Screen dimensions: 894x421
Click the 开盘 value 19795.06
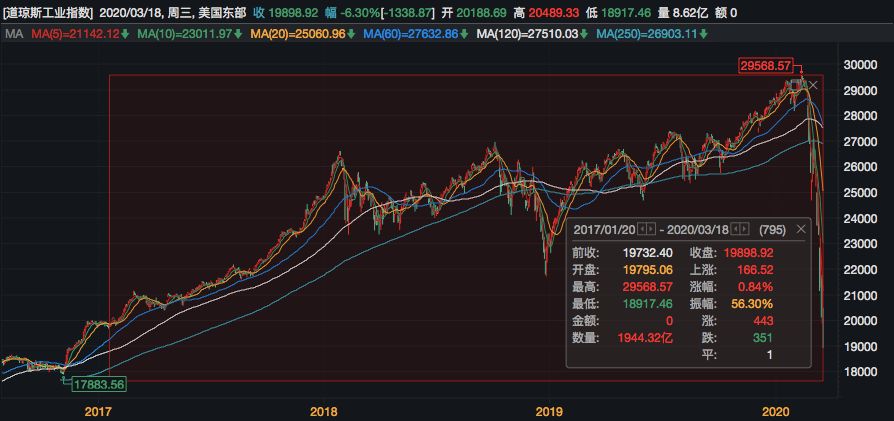coord(649,270)
